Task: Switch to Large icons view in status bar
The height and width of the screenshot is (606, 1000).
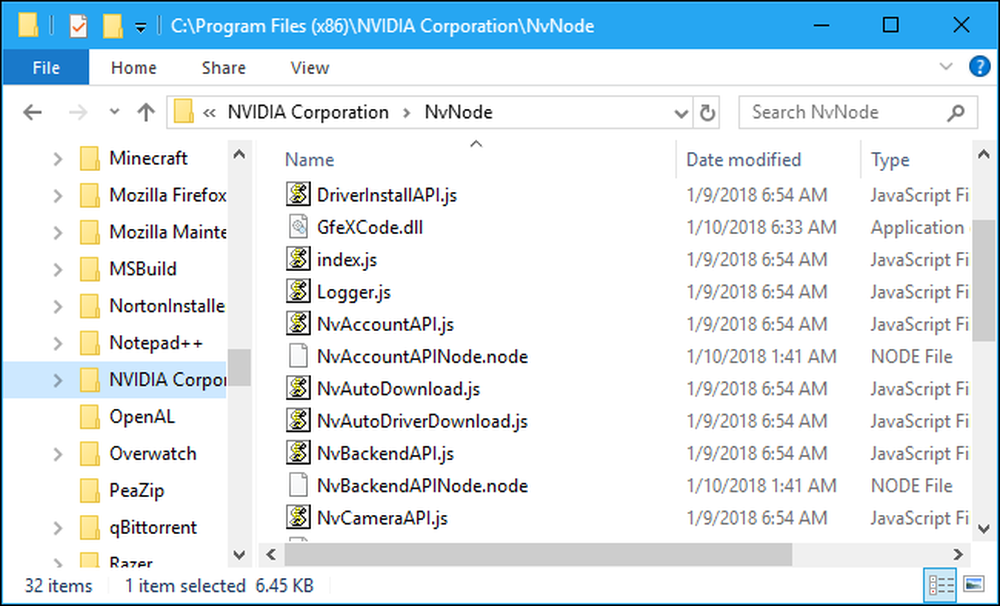Action: (x=973, y=584)
